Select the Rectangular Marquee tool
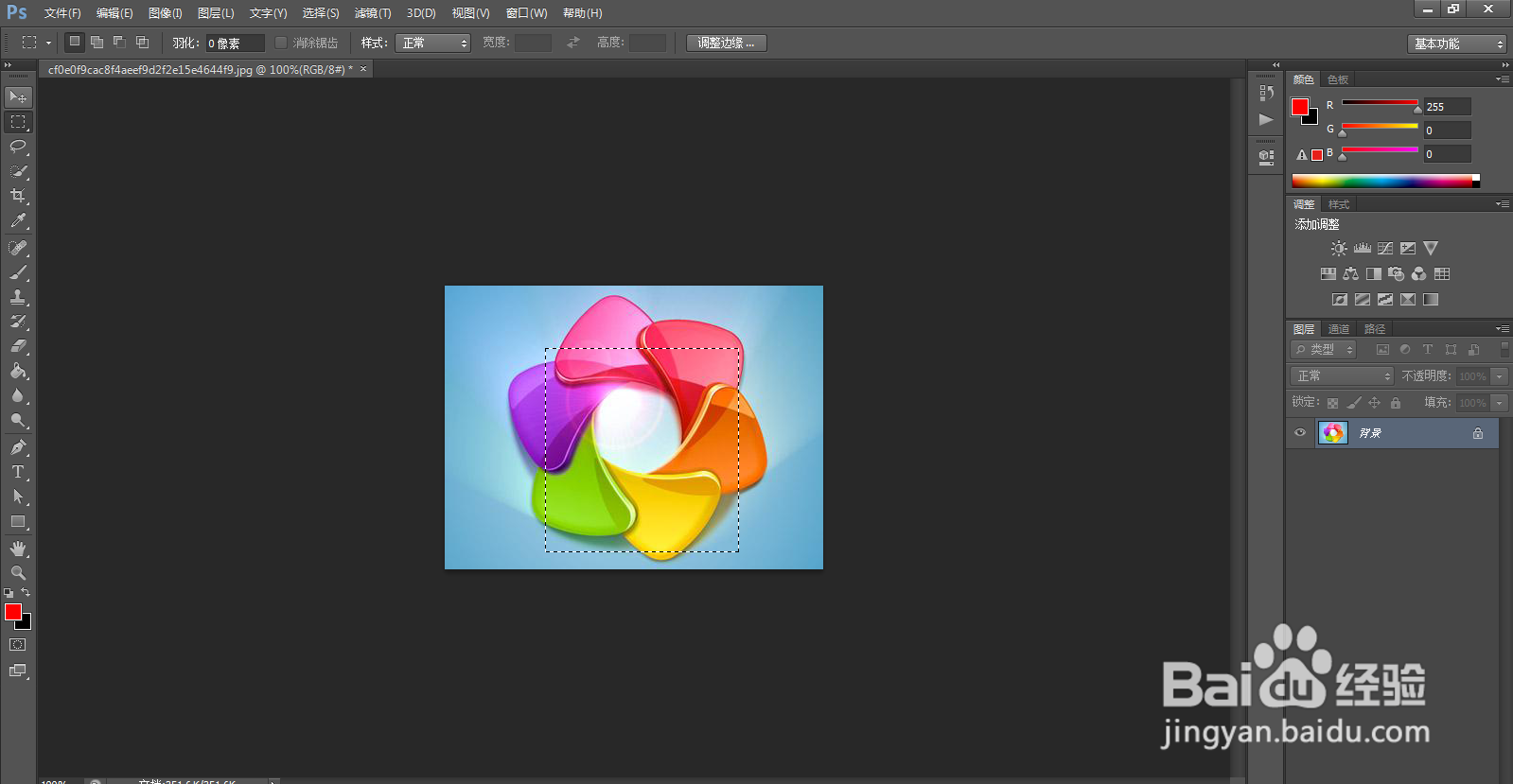This screenshot has width=1513, height=784. (18, 122)
